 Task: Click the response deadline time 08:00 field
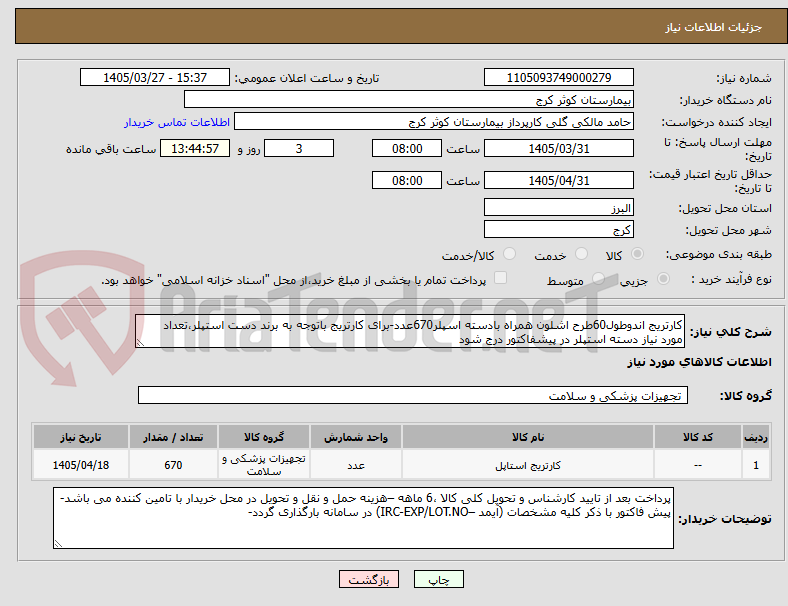point(407,149)
